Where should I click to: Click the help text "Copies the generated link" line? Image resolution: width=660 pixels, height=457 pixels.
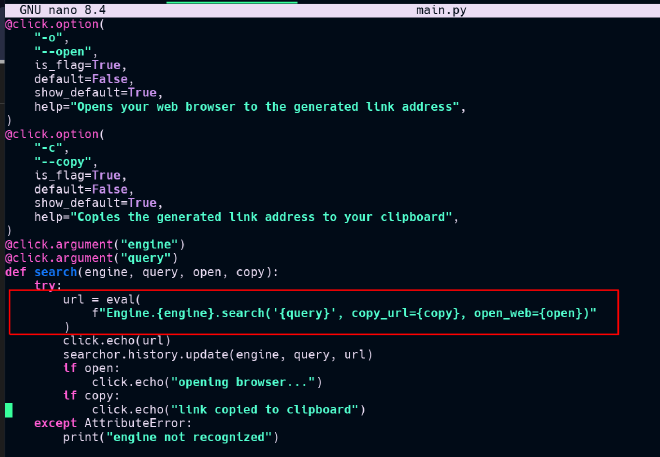246,217
